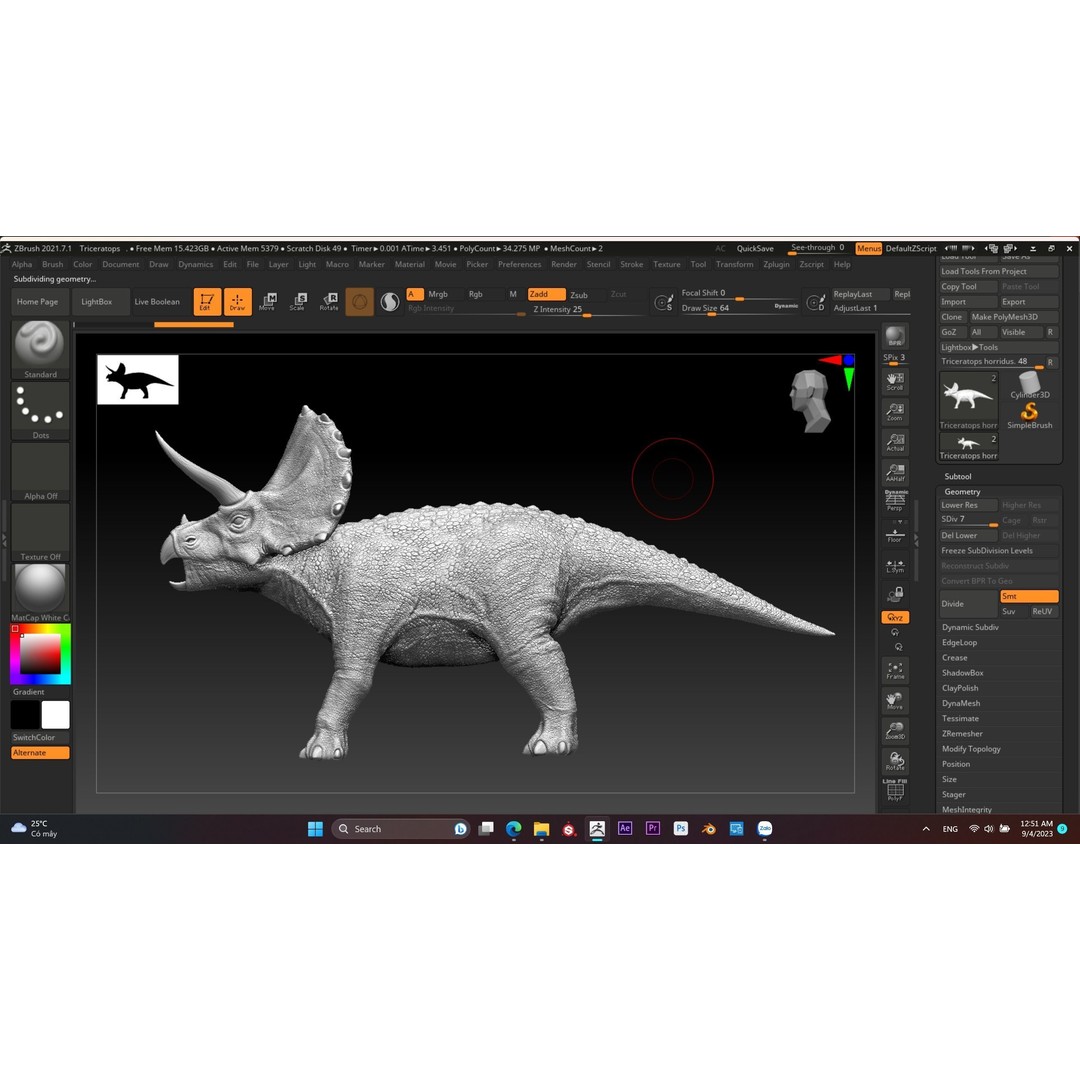
Task: Click the Frame mesh icon
Action: tap(895, 670)
